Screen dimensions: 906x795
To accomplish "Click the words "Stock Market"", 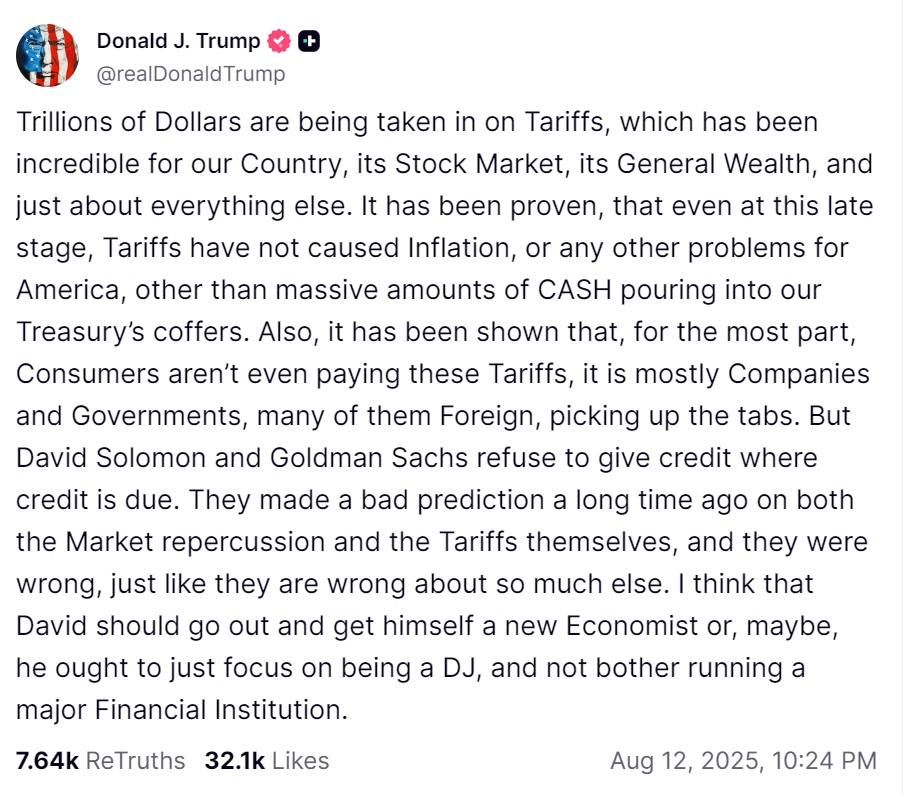I will (445, 164).
